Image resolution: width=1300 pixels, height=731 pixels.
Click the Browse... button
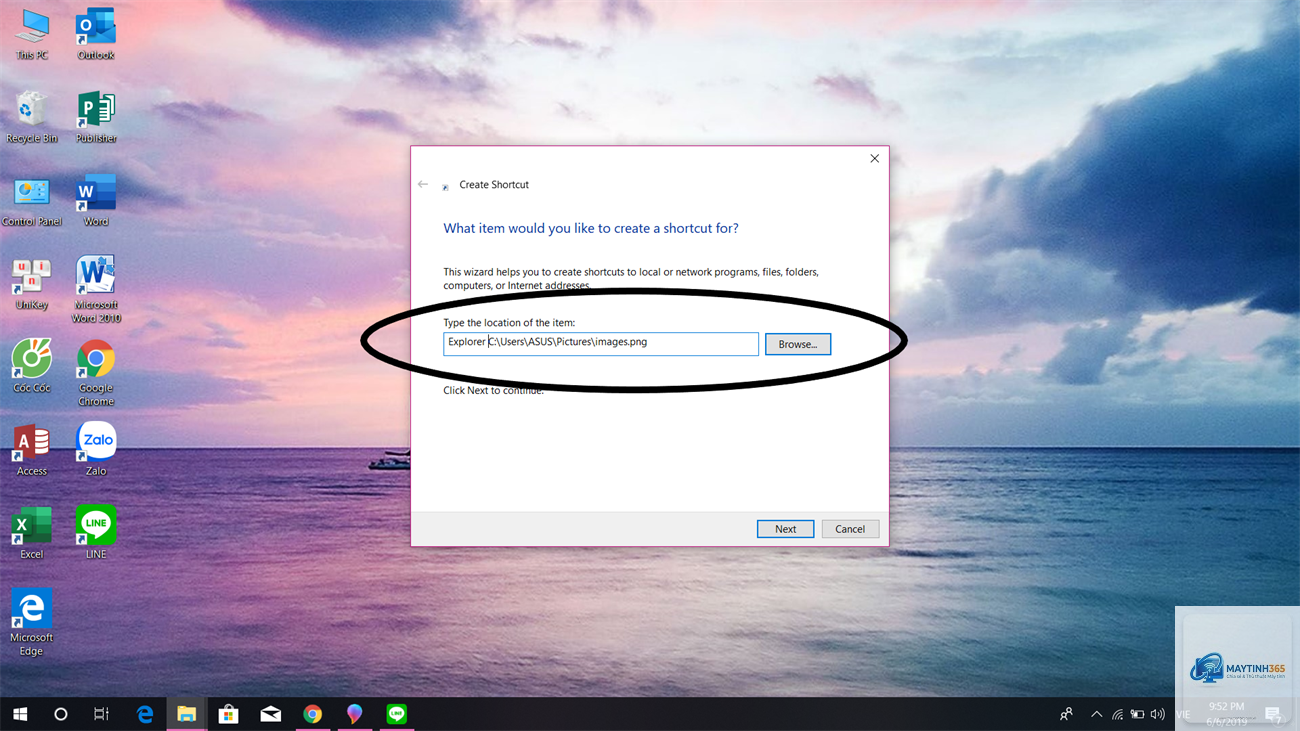[798, 344]
